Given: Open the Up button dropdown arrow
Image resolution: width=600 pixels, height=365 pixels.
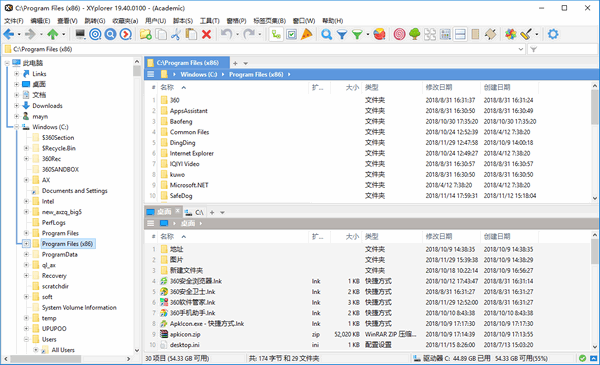Looking at the screenshot, I should (x=64, y=34).
